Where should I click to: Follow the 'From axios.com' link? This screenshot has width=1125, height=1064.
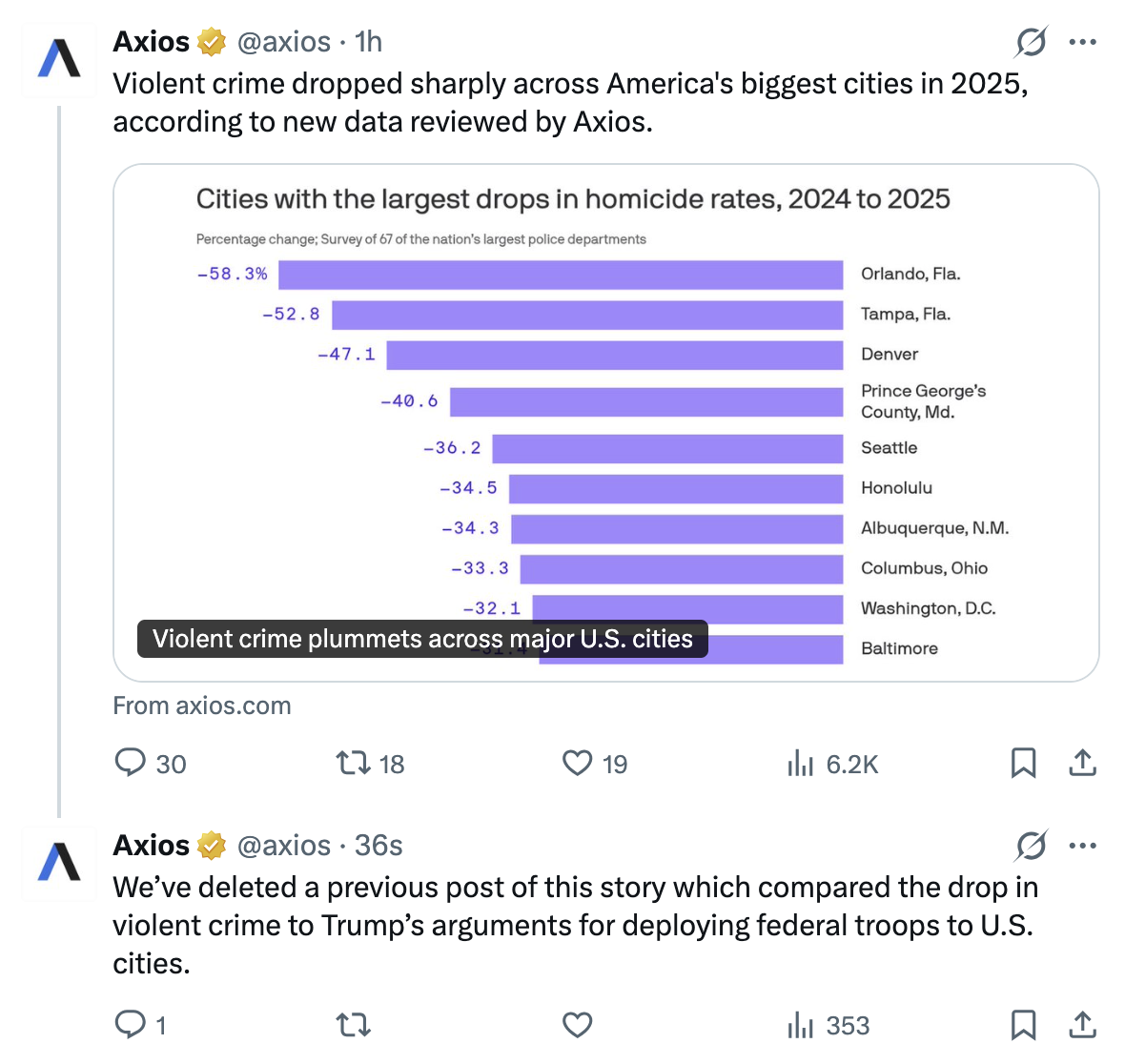point(202,706)
